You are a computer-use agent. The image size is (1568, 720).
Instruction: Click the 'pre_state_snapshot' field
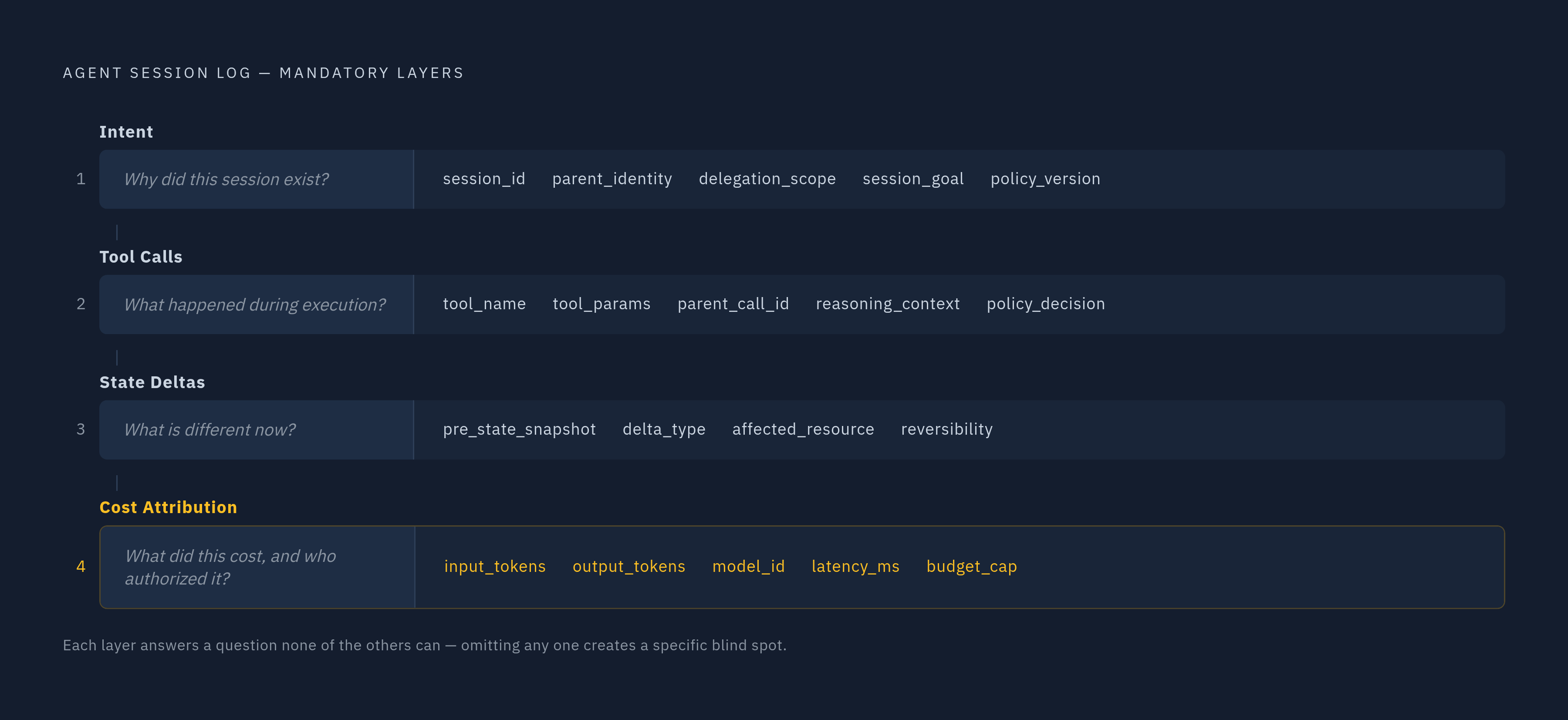(519, 429)
